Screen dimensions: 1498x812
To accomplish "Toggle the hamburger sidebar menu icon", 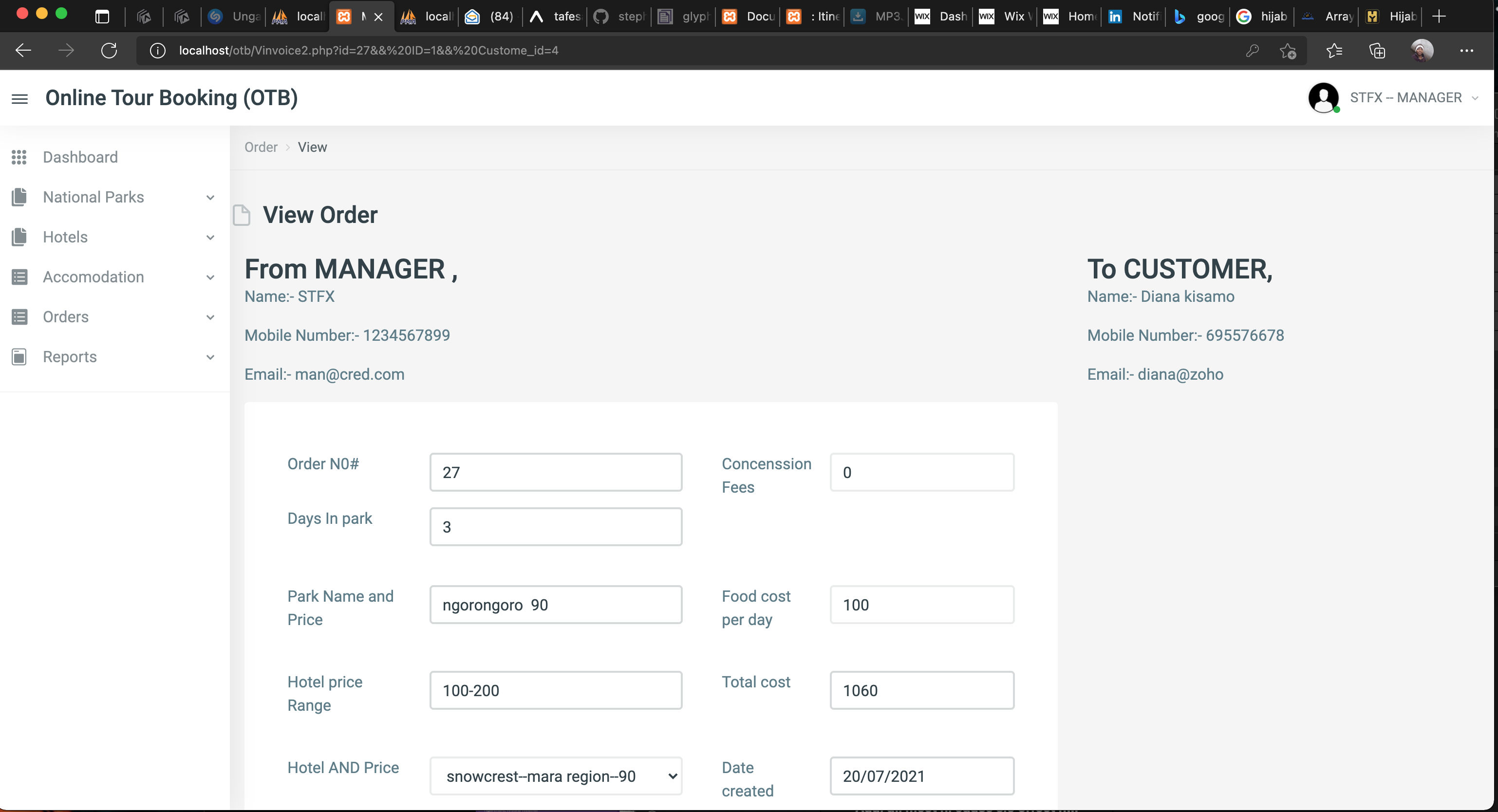I will pos(20,99).
